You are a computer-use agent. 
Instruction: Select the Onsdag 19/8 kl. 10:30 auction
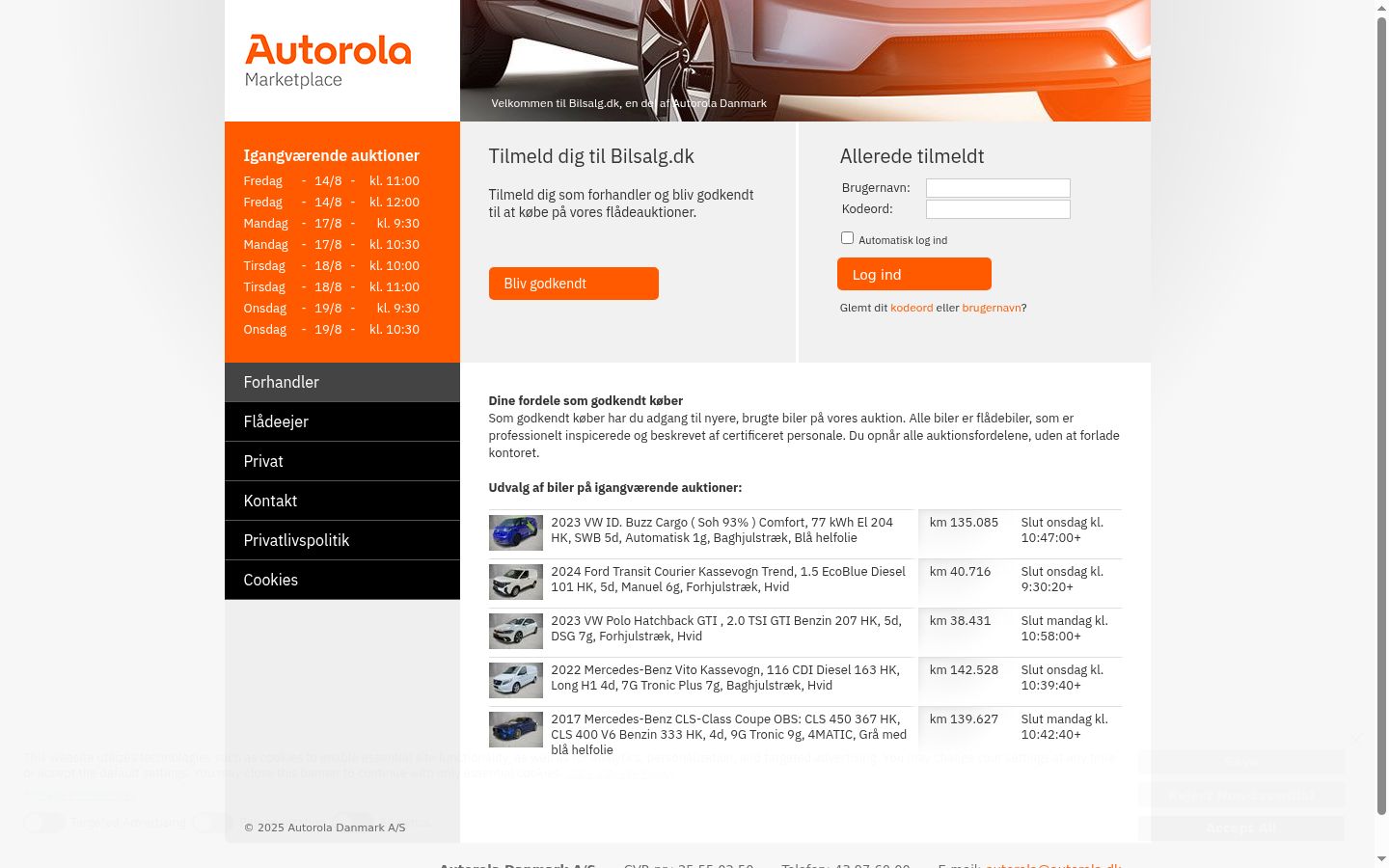pyautogui.click(x=332, y=330)
